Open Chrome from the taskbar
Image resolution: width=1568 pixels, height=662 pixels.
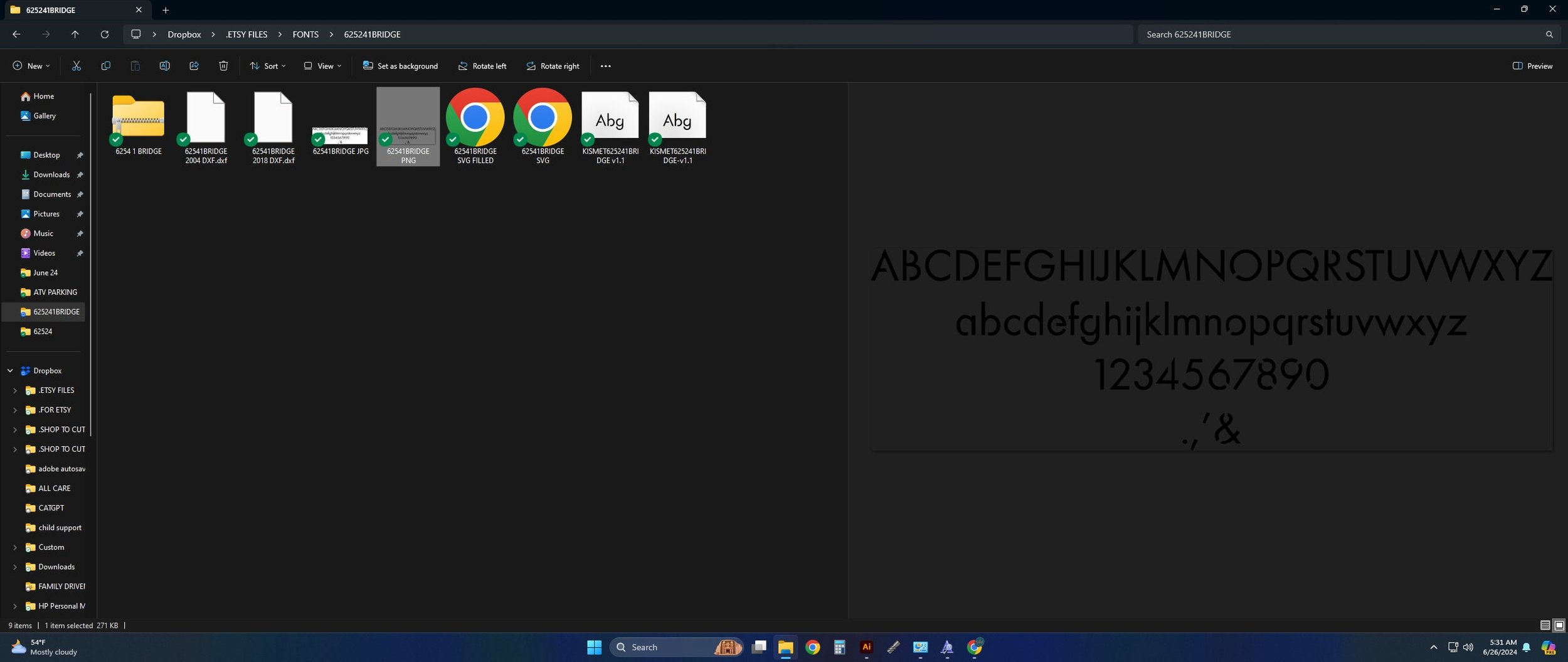coord(812,647)
